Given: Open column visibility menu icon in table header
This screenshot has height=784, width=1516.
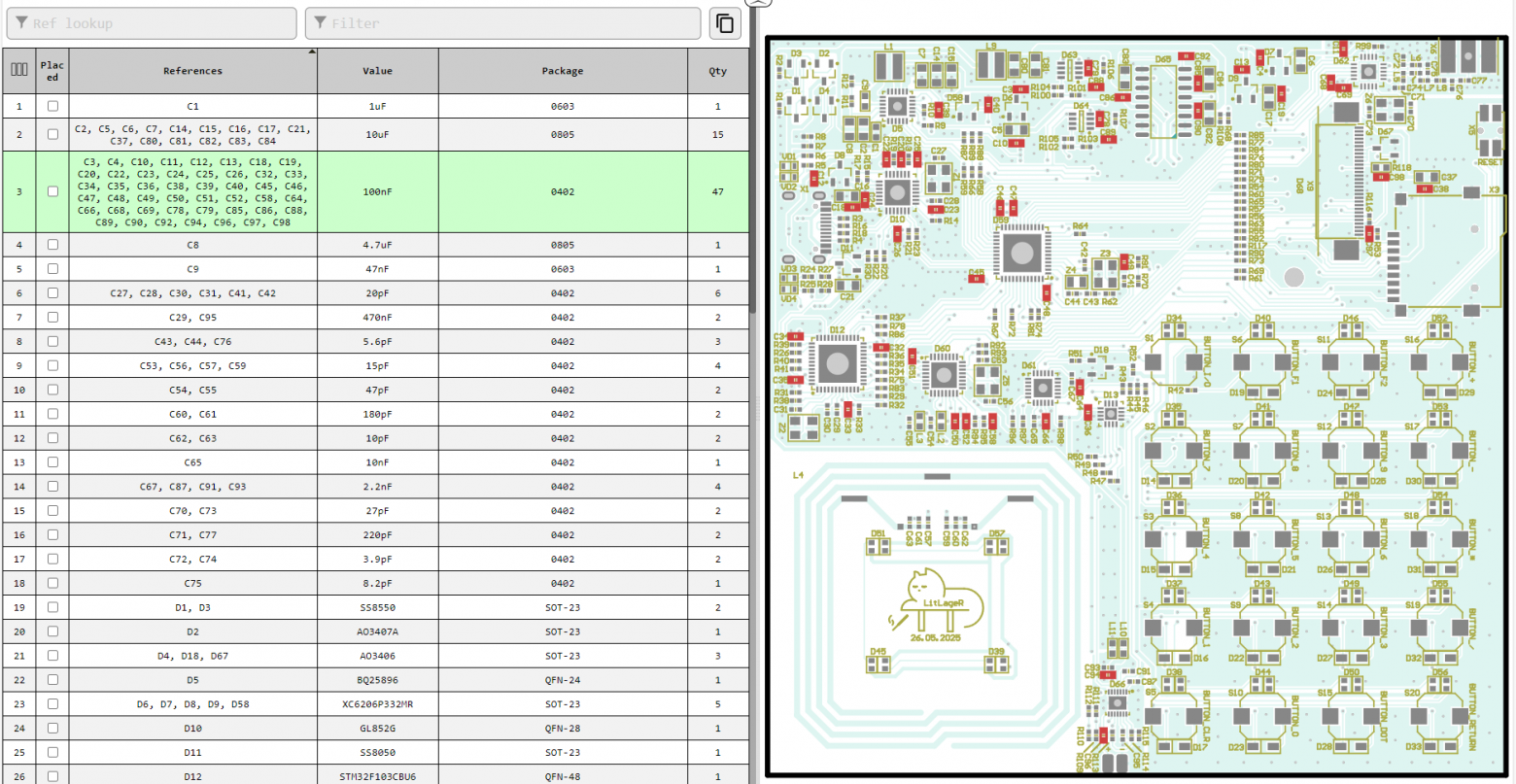Looking at the screenshot, I should 18,70.
